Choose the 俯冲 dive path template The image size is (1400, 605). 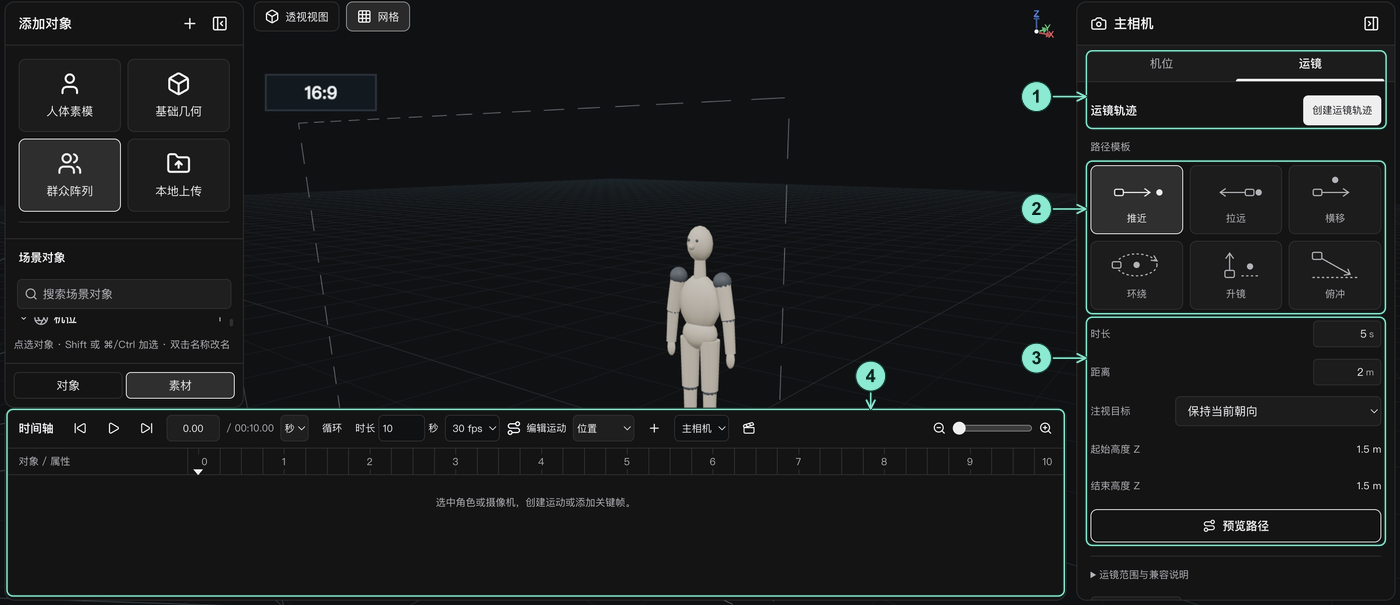coord(1334,275)
